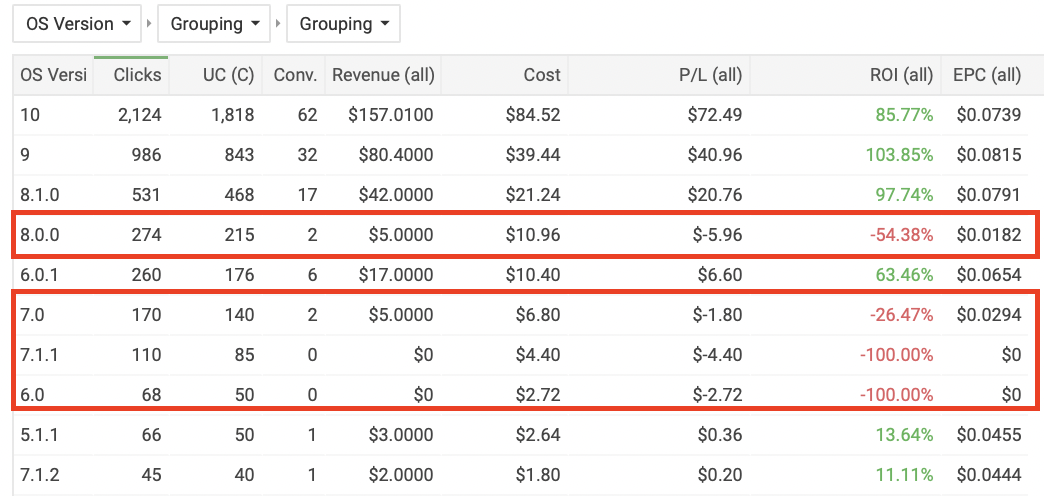Sort by the UC (C) column header
The image size is (1044, 496).
[216, 75]
